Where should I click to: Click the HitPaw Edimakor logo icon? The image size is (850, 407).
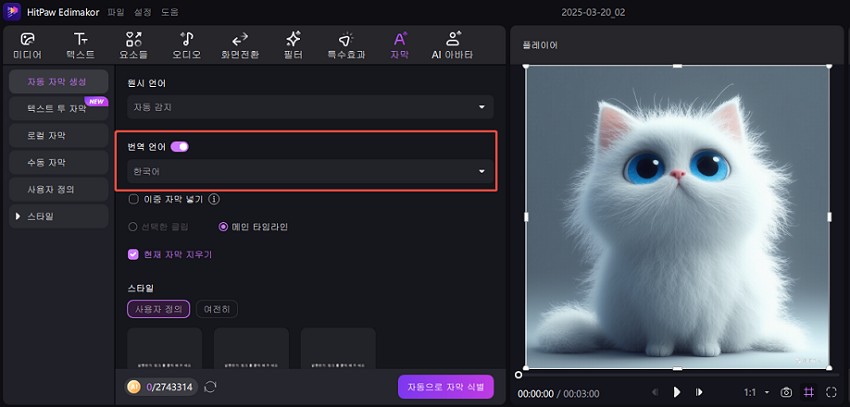click(12, 11)
